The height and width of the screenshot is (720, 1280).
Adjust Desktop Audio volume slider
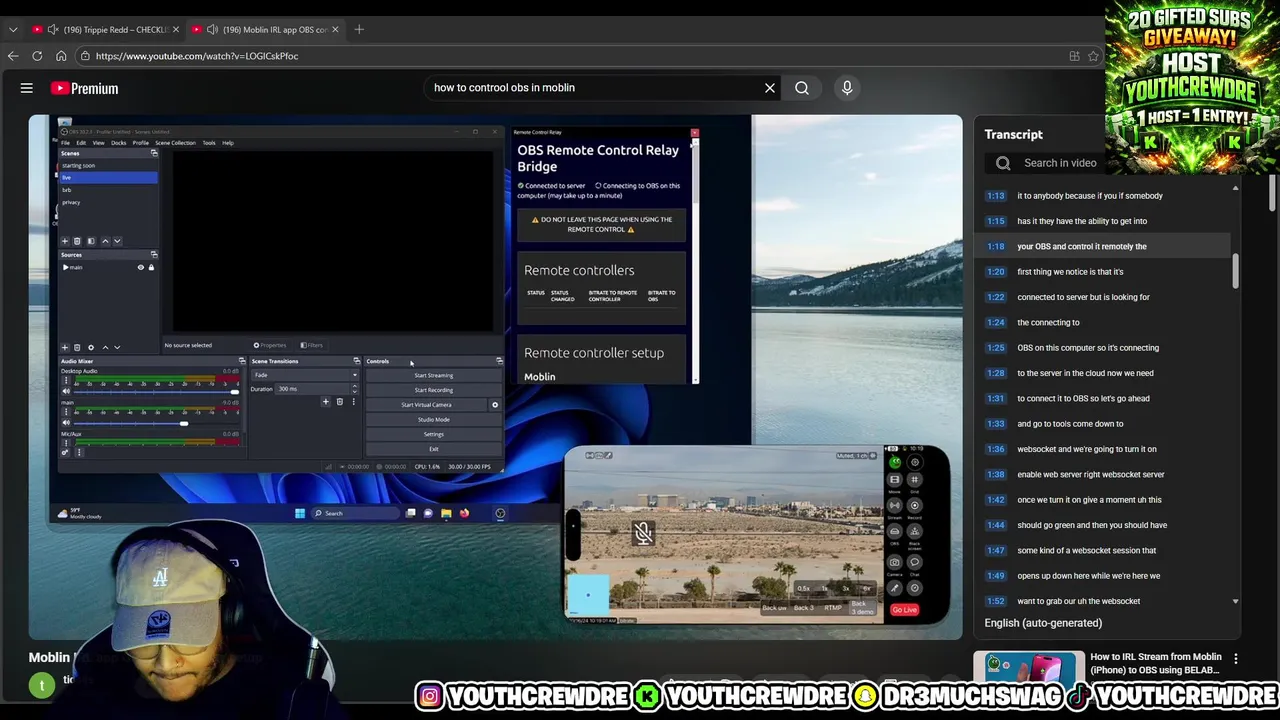[156, 392]
